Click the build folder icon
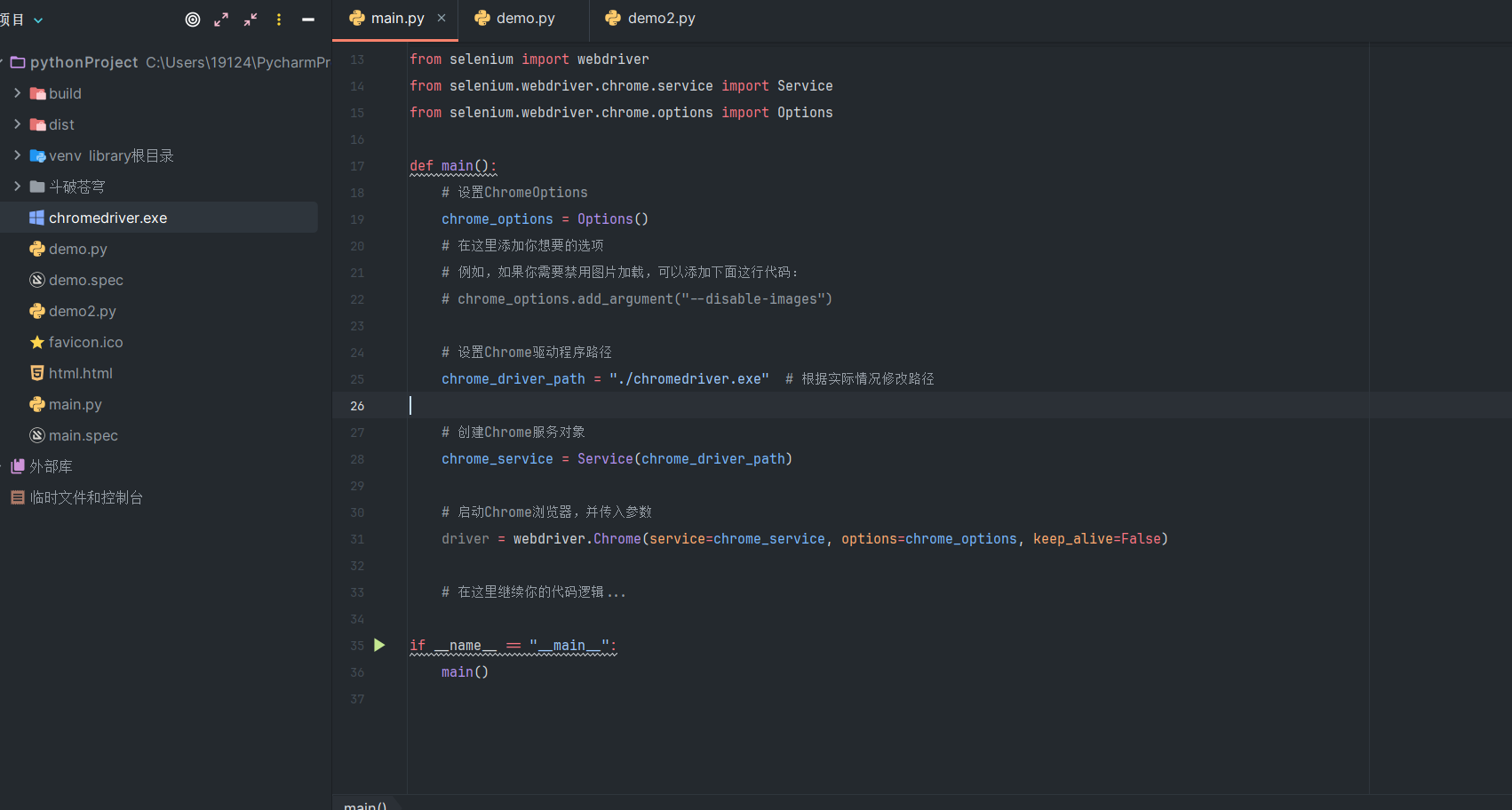The height and width of the screenshot is (810, 1512). [37, 93]
